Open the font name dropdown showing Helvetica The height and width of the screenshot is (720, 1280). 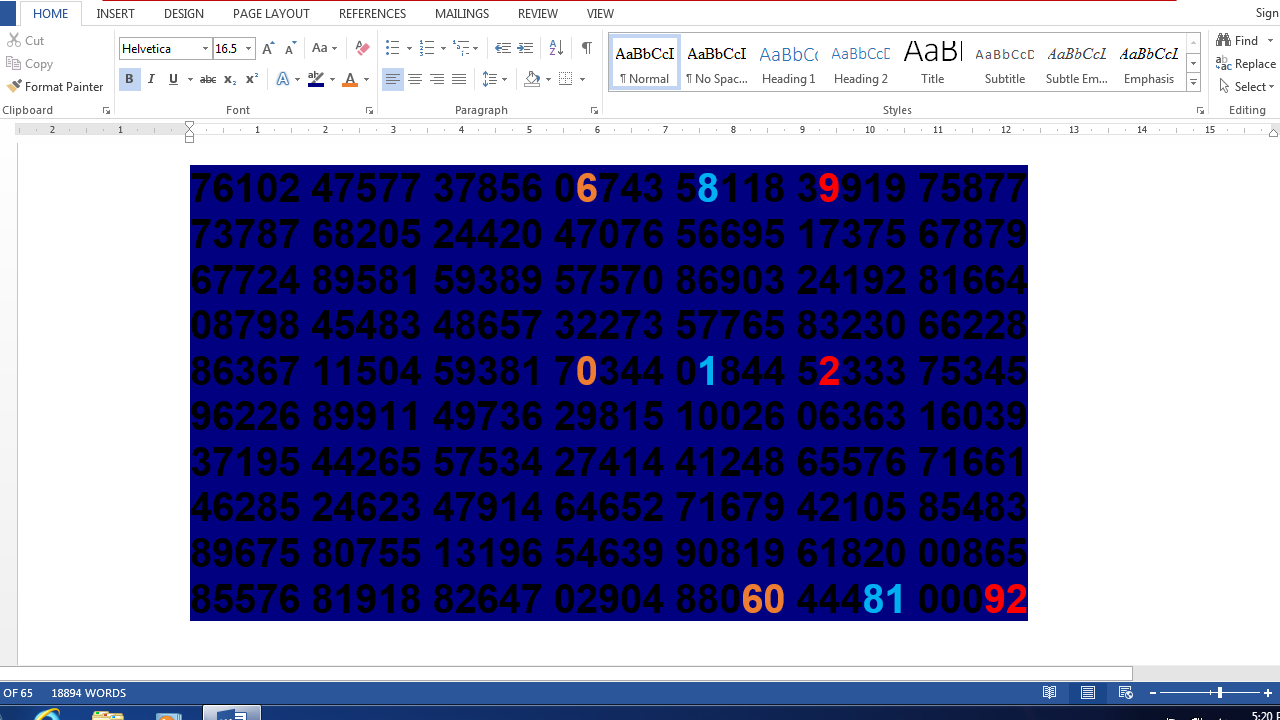[x=205, y=48]
